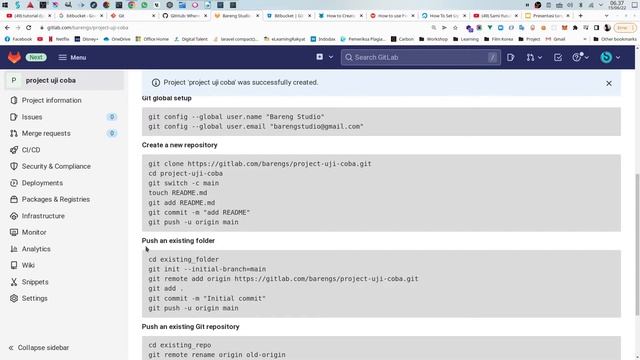This screenshot has height=360, width=640.
Task: Click the page vertical scrollbar
Action: pos(637,244)
